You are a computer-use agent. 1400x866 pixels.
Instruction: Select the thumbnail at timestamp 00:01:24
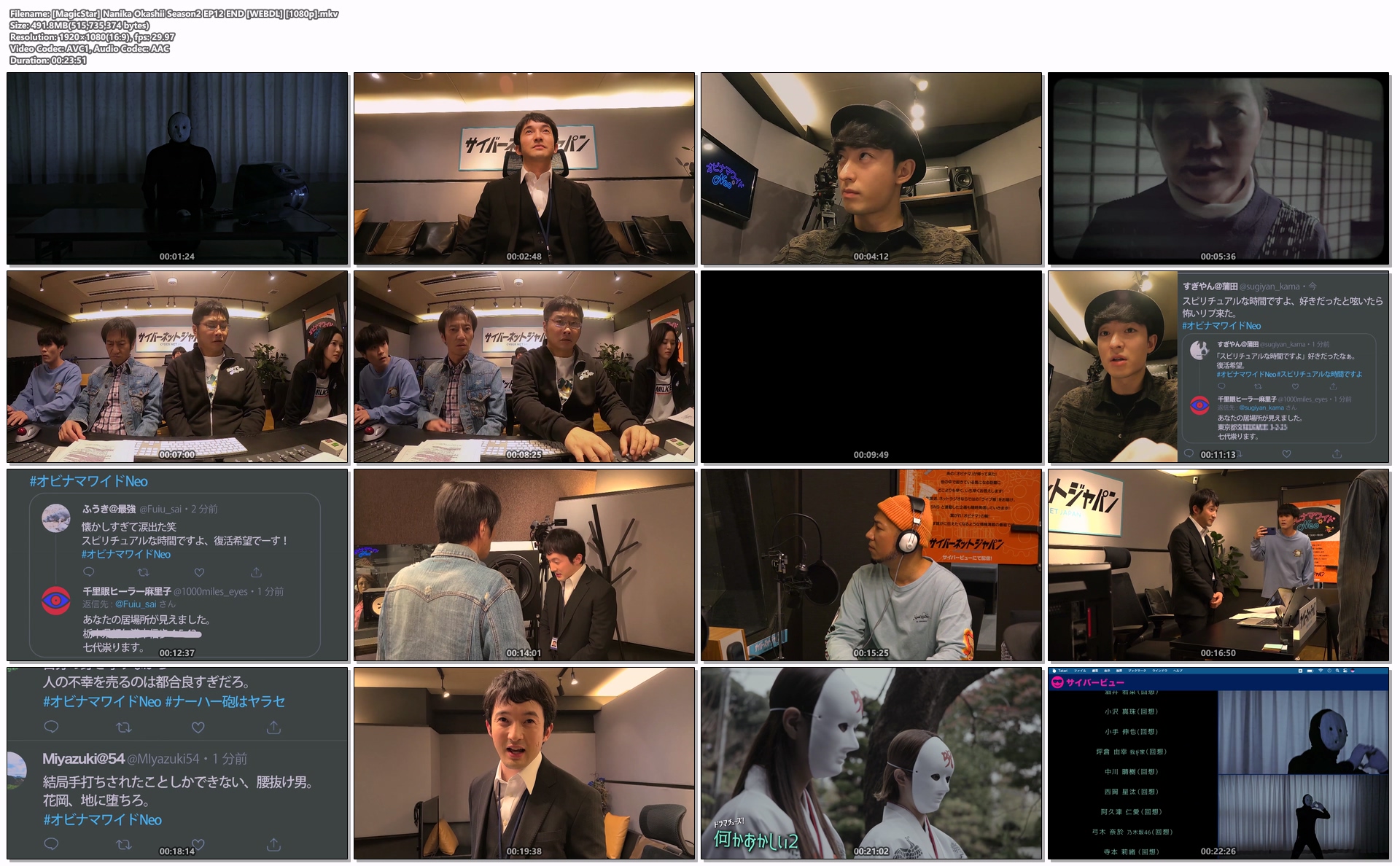point(177,168)
